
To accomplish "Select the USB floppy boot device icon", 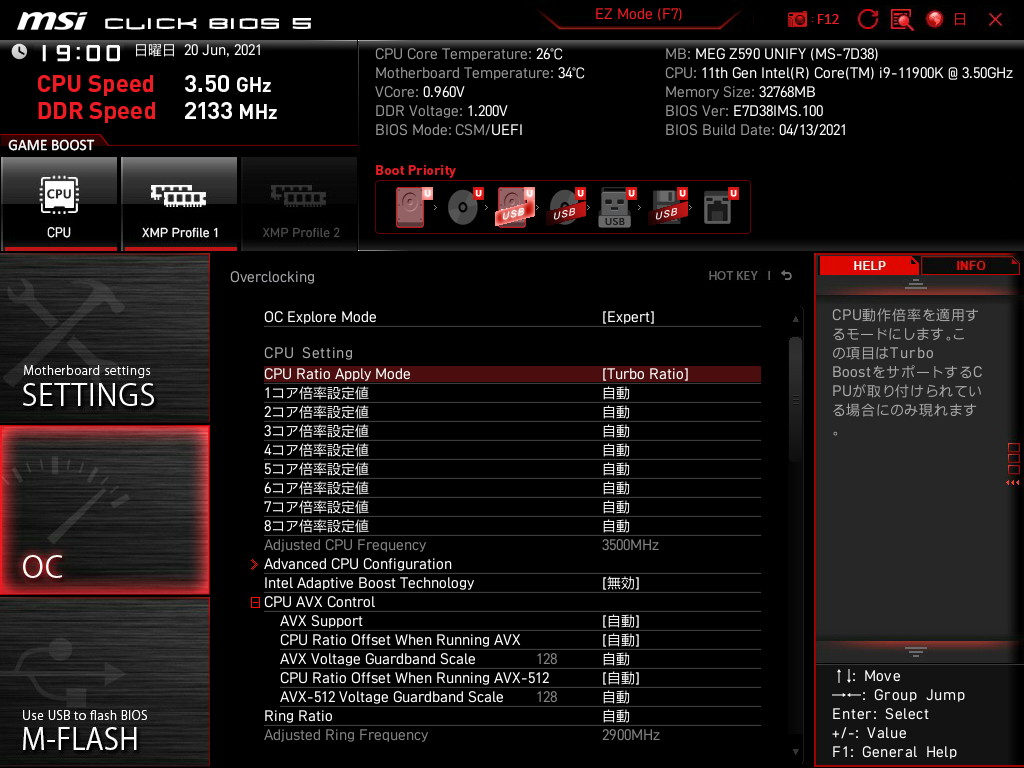I will 667,207.
